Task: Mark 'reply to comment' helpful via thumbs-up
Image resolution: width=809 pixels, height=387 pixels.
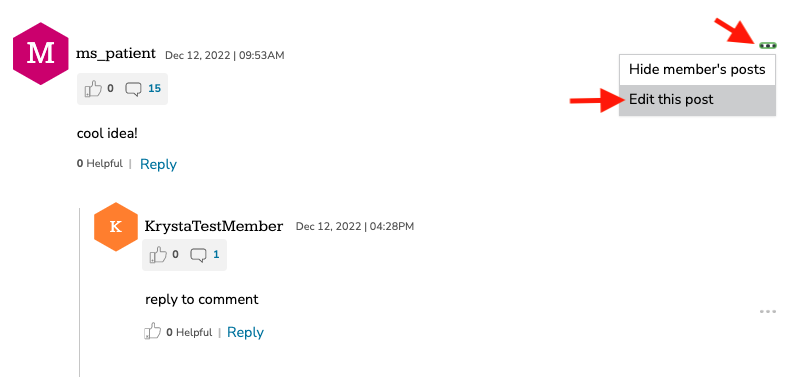Action: (153, 332)
